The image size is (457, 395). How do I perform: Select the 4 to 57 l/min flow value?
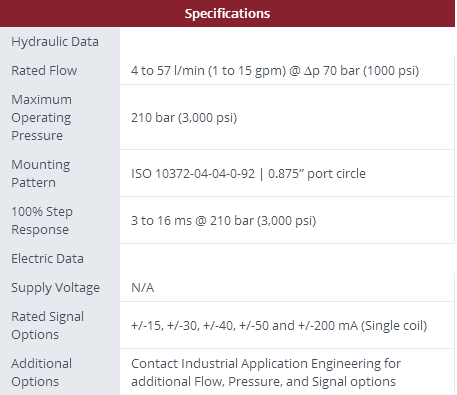[x=275, y=71]
